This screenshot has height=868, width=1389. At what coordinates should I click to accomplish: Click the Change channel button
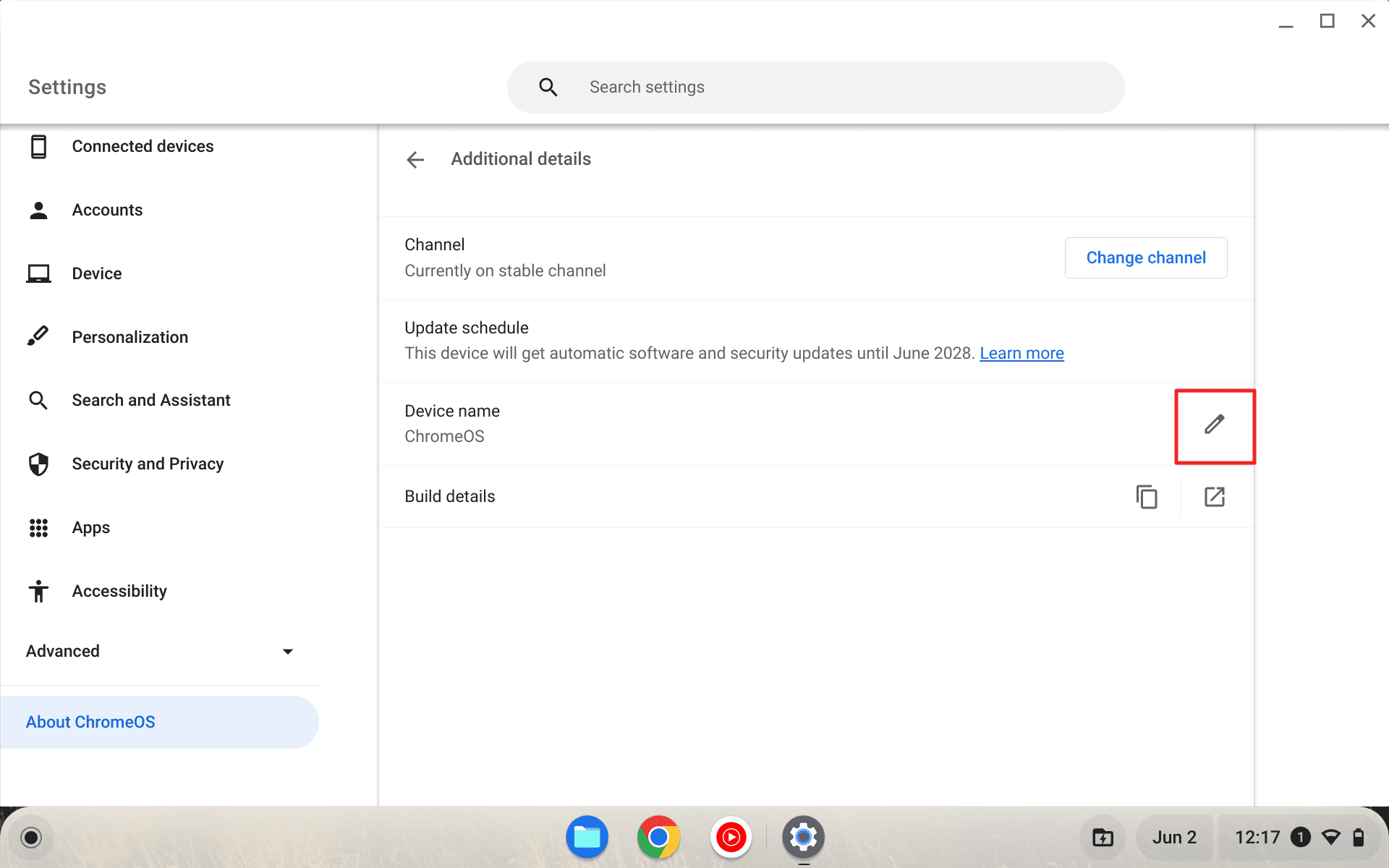click(x=1146, y=258)
